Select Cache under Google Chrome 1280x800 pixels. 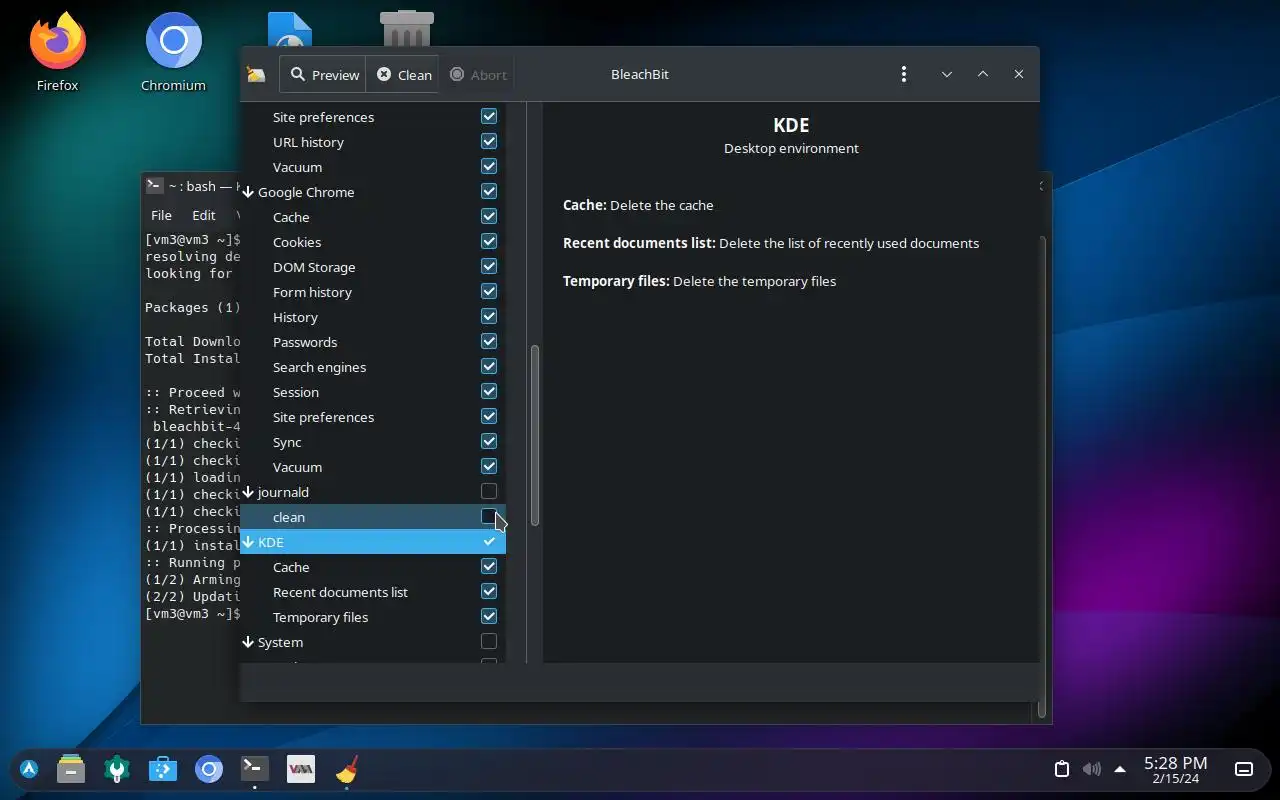pos(372,217)
